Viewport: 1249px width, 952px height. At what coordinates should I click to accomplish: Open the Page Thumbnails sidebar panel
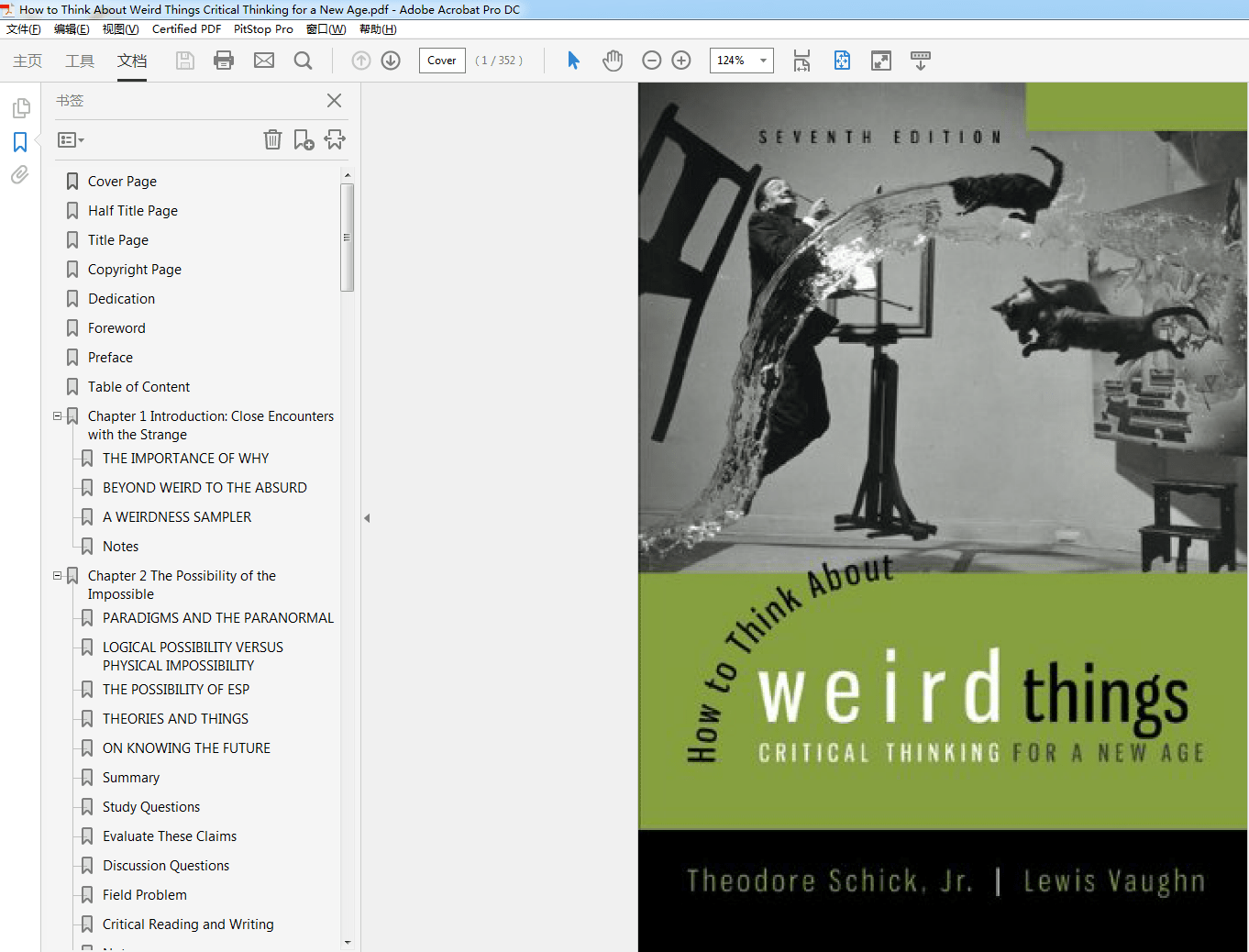[19, 107]
